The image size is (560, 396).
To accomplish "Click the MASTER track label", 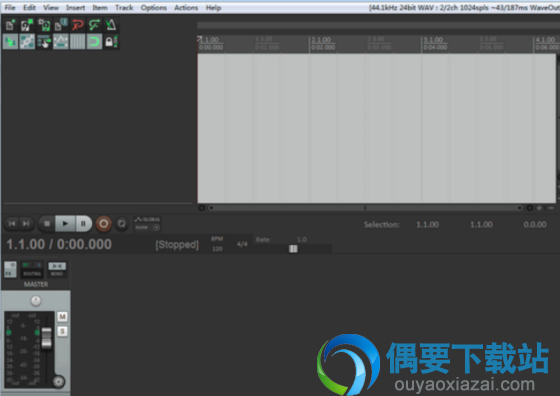I will pos(36,285).
